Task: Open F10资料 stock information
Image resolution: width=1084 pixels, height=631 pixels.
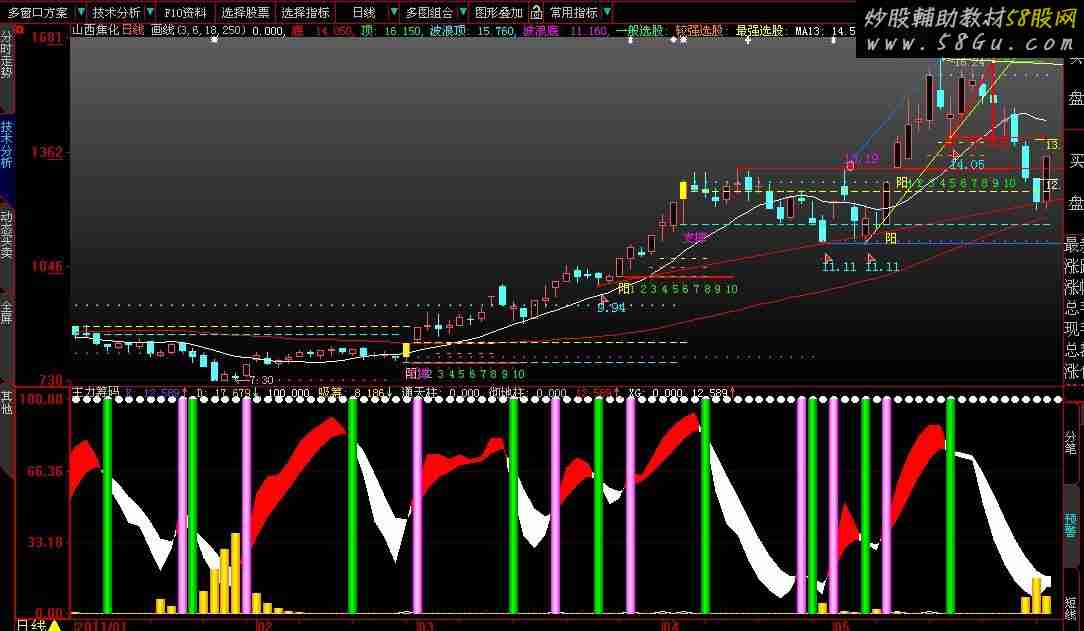Action: [x=185, y=12]
